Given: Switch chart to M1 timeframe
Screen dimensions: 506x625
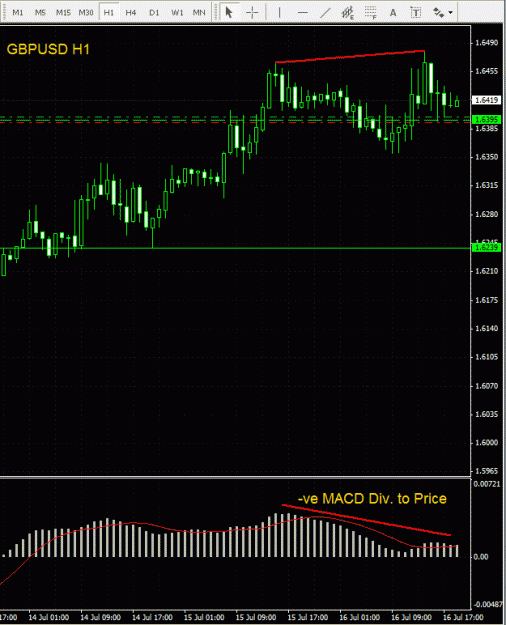Looking at the screenshot, I should pos(18,13).
